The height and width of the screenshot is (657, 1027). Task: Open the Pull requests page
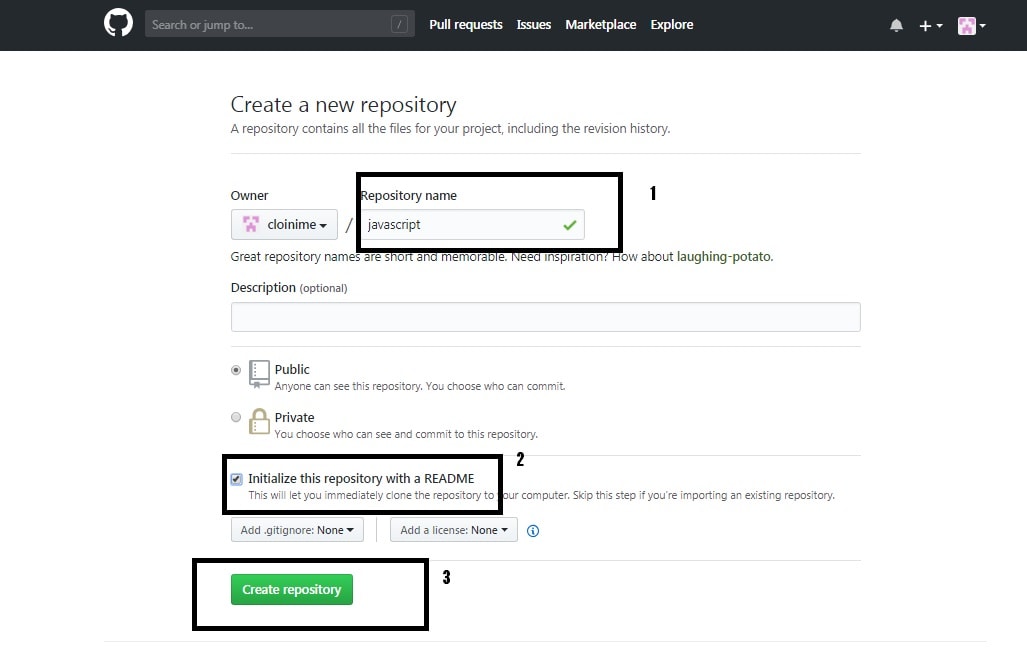point(465,24)
